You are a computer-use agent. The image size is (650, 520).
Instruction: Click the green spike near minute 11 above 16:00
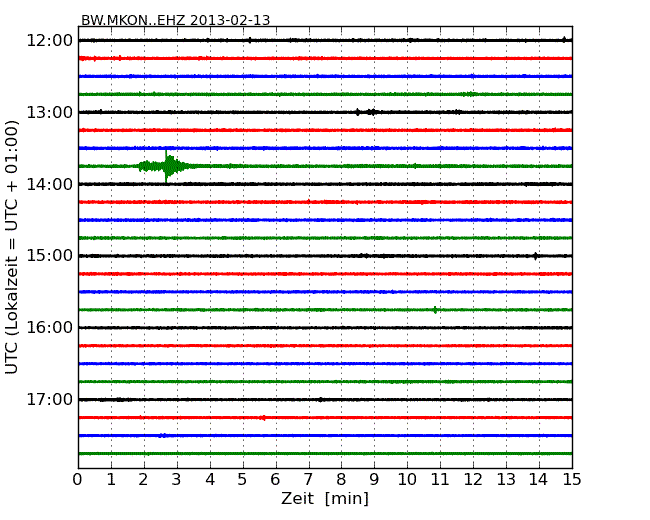435,310
